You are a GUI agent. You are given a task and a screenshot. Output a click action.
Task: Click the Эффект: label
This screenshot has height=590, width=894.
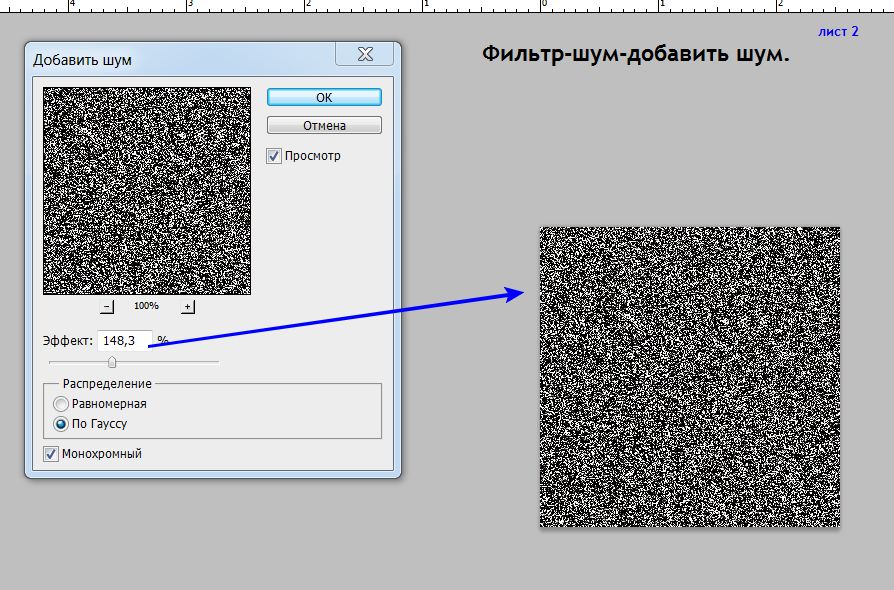67,341
